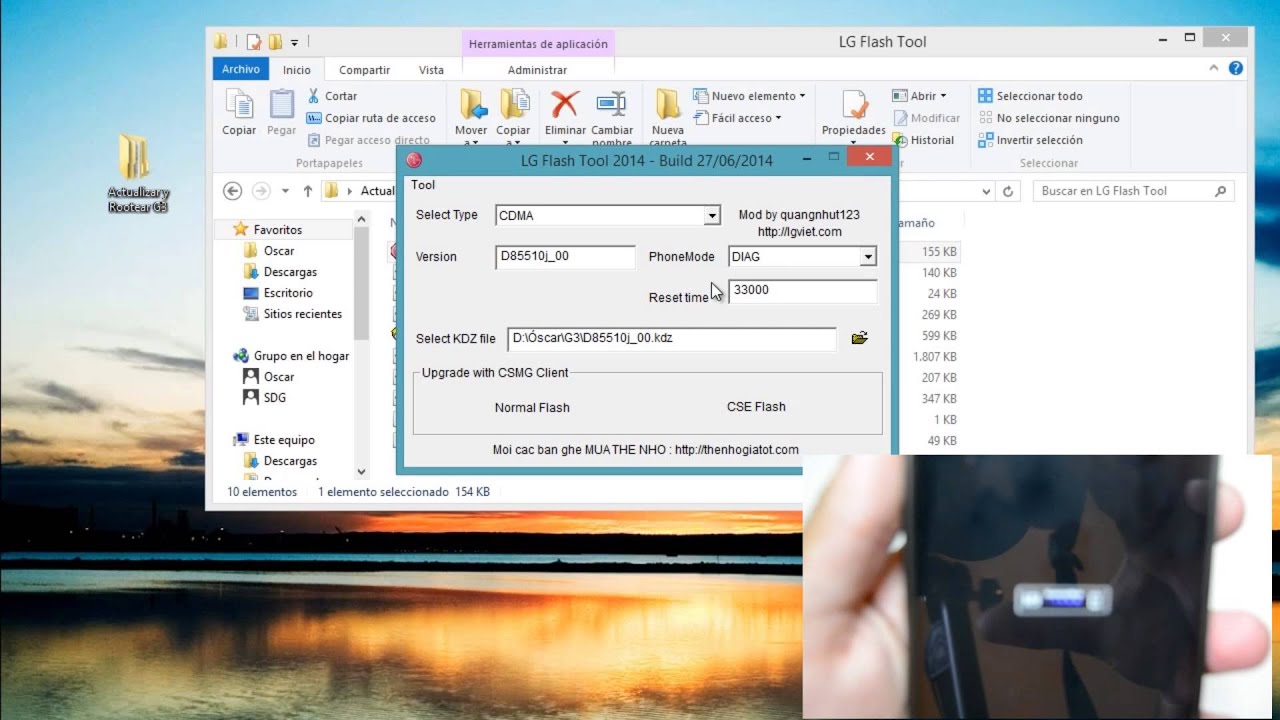Open Descargas under Favoritos

[280, 272]
